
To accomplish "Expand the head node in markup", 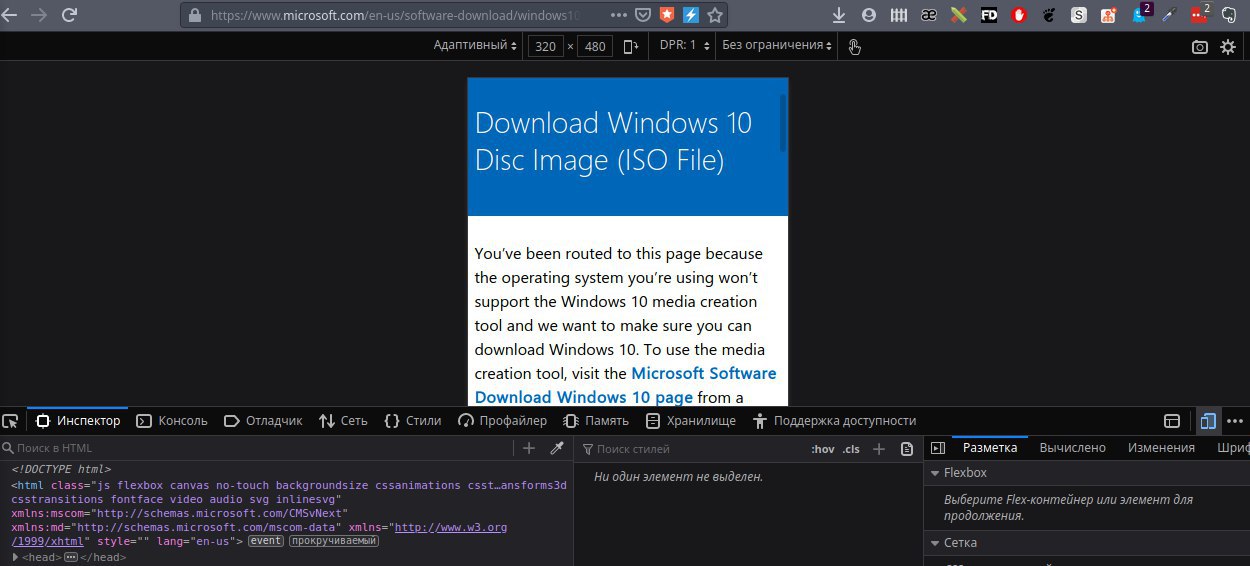I will click(x=15, y=557).
